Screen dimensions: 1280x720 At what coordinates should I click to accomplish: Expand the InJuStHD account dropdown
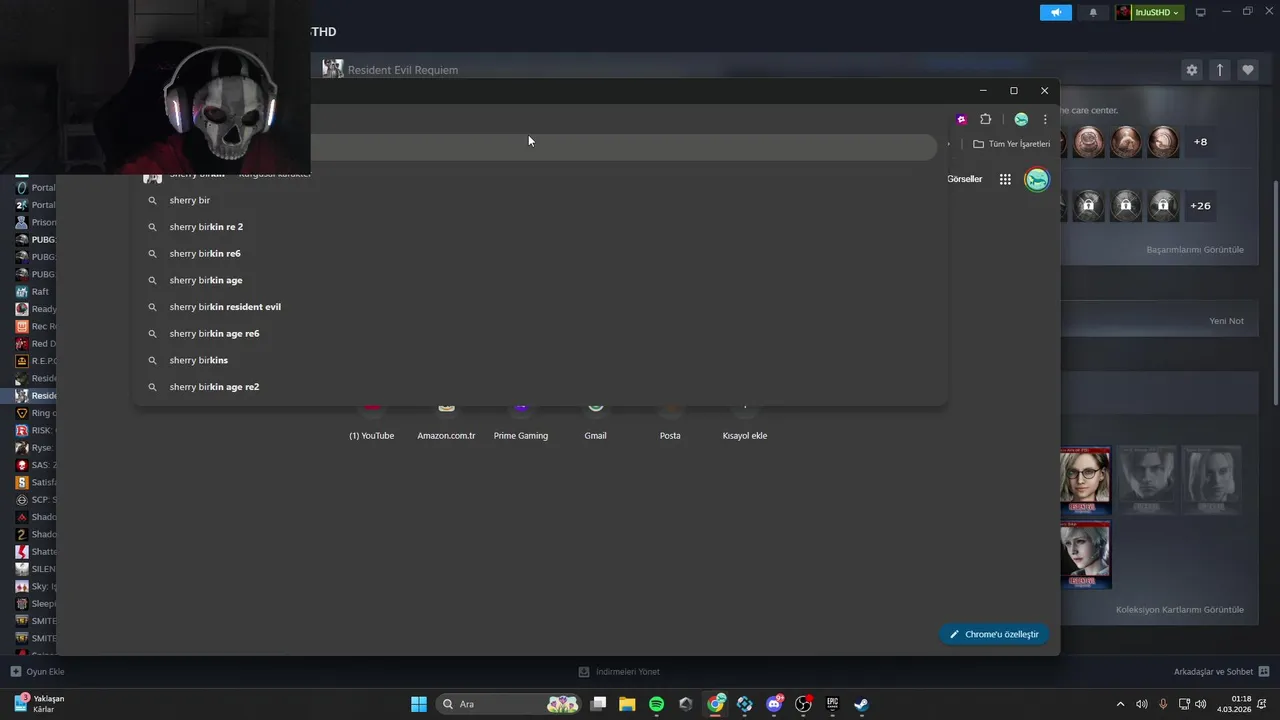tap(1149, 12)
